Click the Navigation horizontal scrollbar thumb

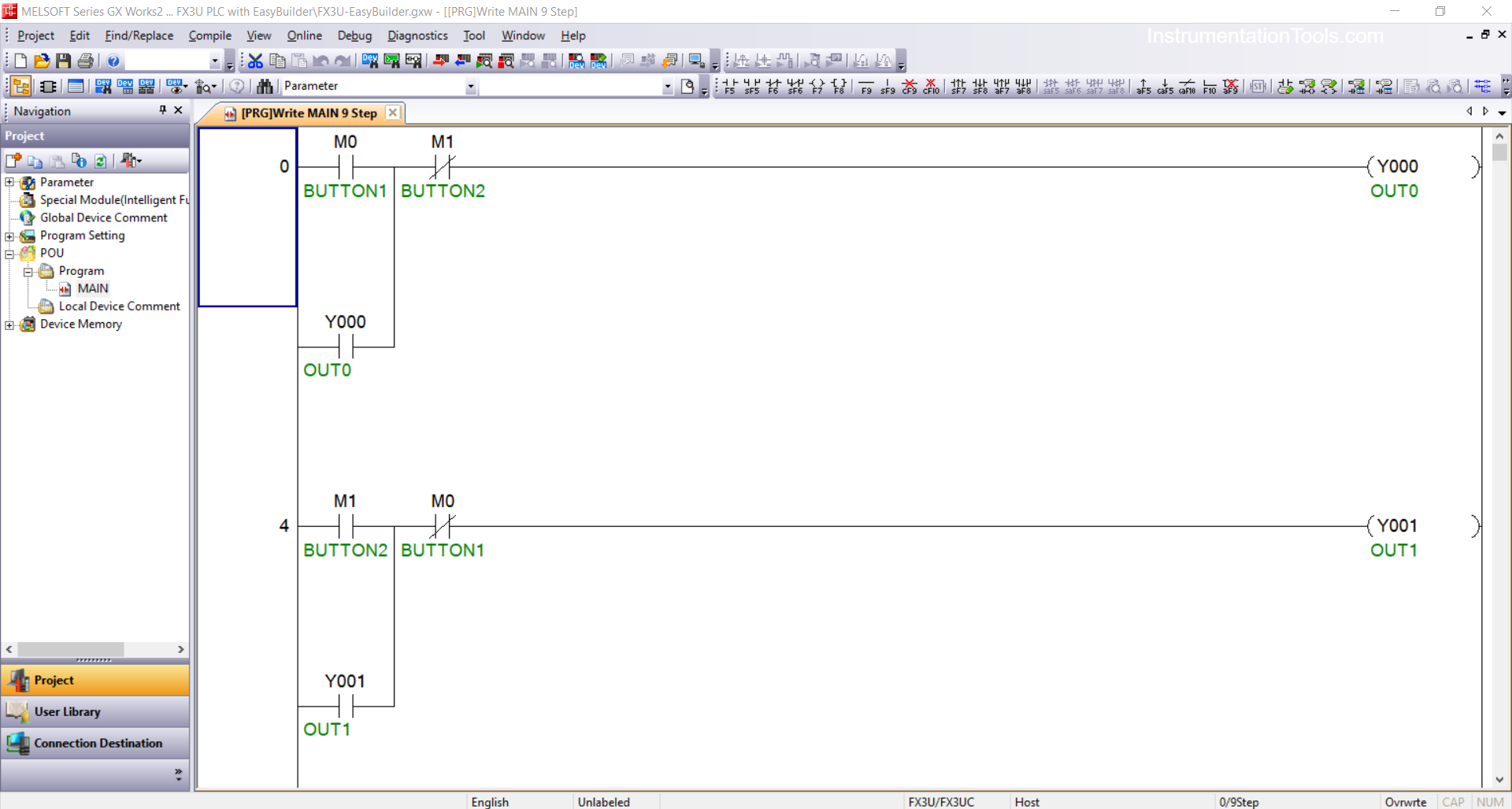pyautogui.click(x=71, y=649)
